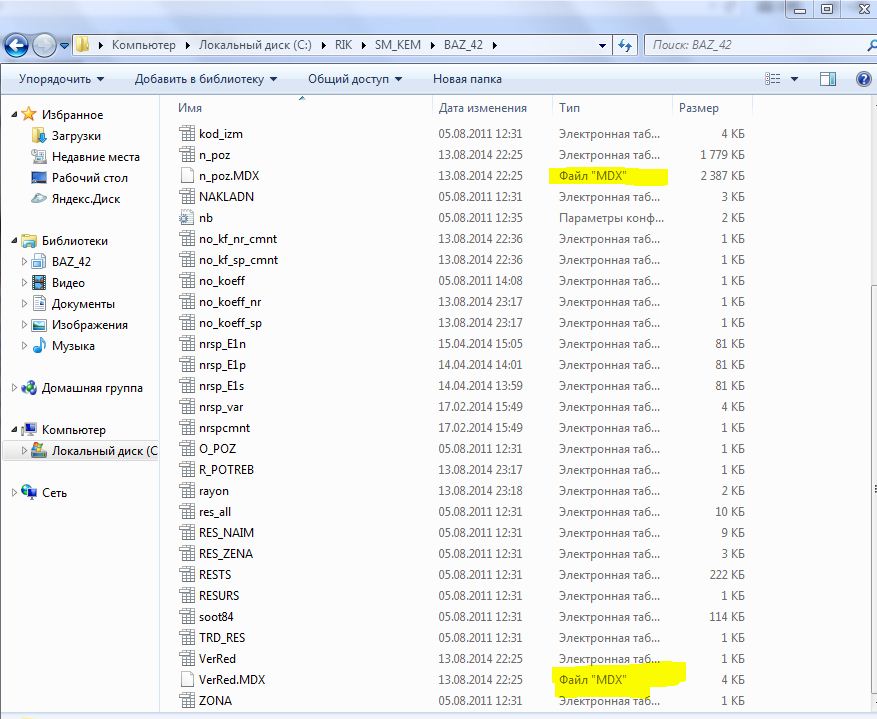Select 'Локальный диск (C:)' breadcrumb segment
The width and height of the screenshot is (877, 719).
pyautogui.click(x=255, y=45)
